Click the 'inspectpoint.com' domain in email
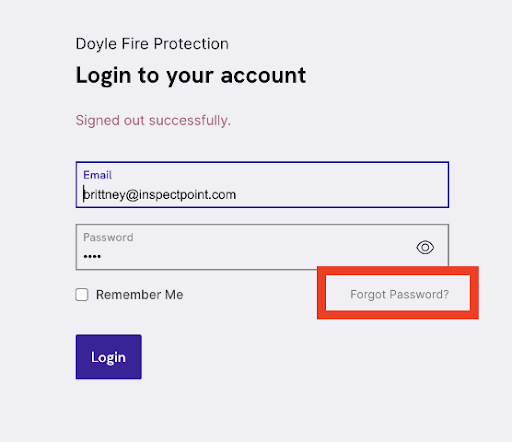 (187, 195)
